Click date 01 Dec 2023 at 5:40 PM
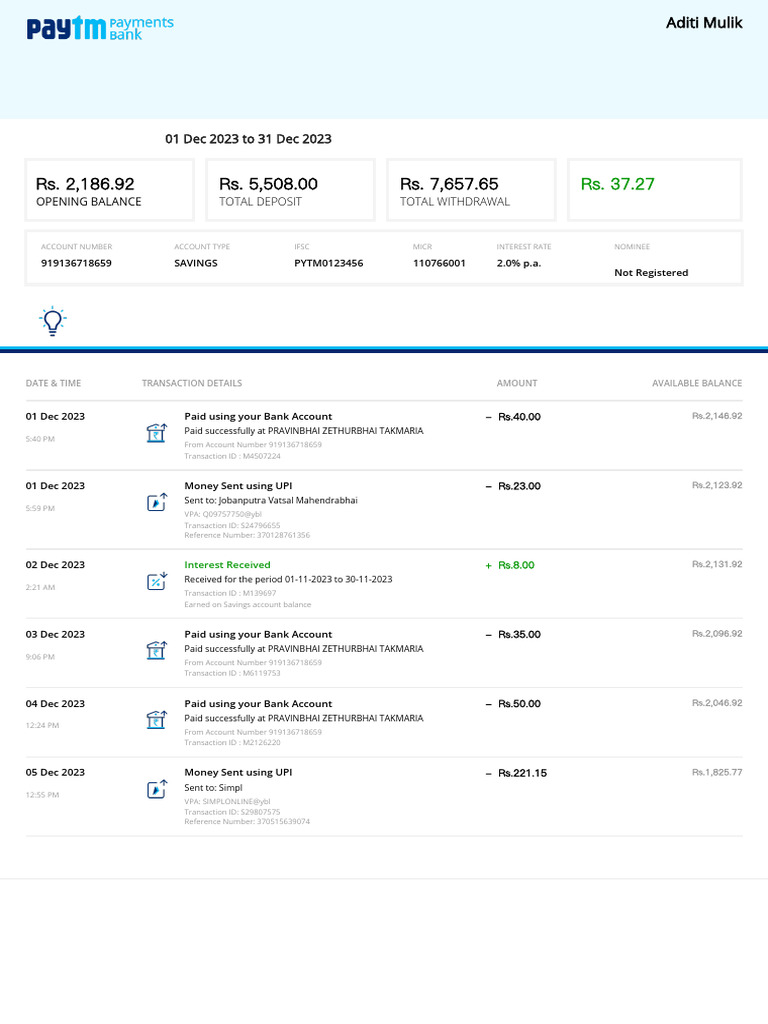Image resolution: width=768 pixels, height=1024 pixels. [x=56, y=417]
